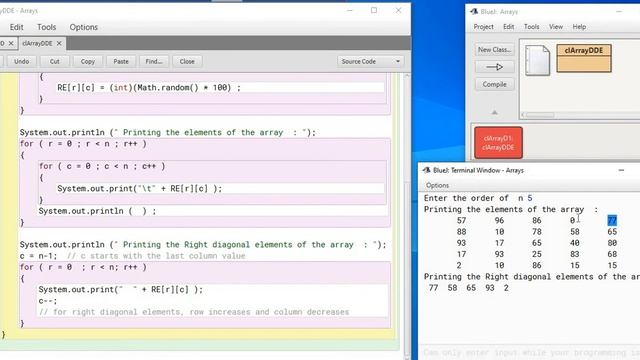This screenshot has width=640, height=360.
Task: Open the Edit menu in BlueJ main window
Action: (x=508, y=27)
